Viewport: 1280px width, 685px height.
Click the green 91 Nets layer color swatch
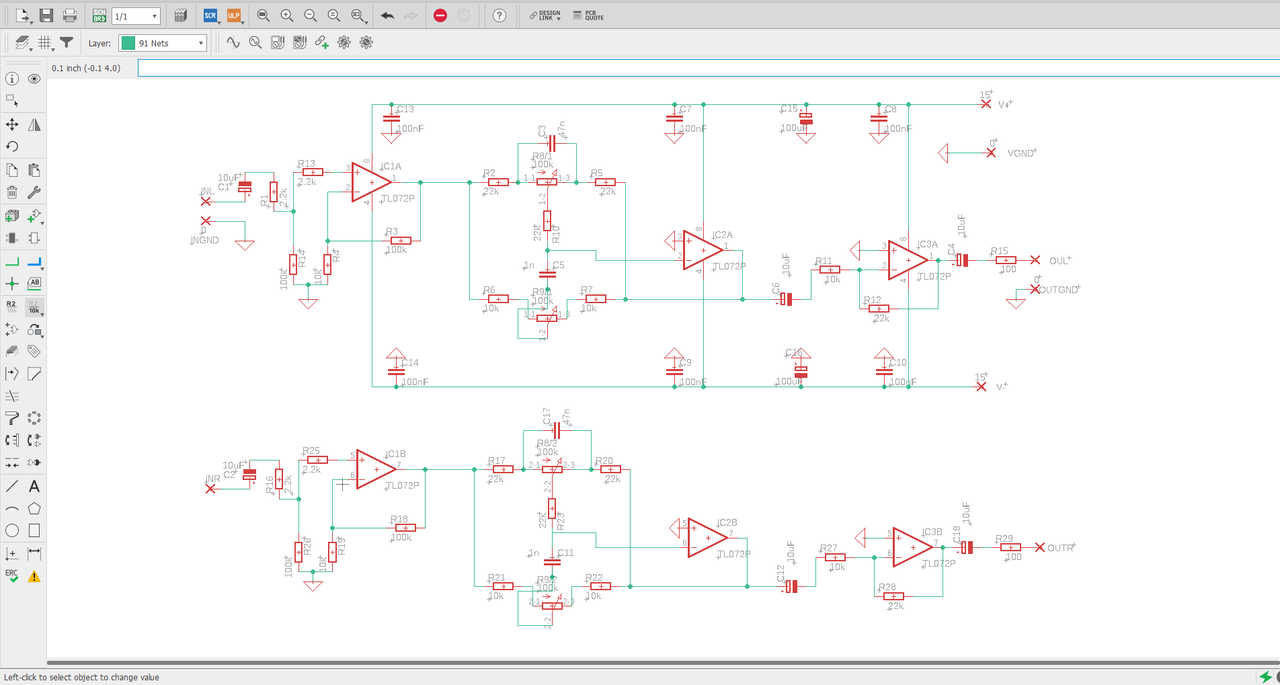pos(128,43)
